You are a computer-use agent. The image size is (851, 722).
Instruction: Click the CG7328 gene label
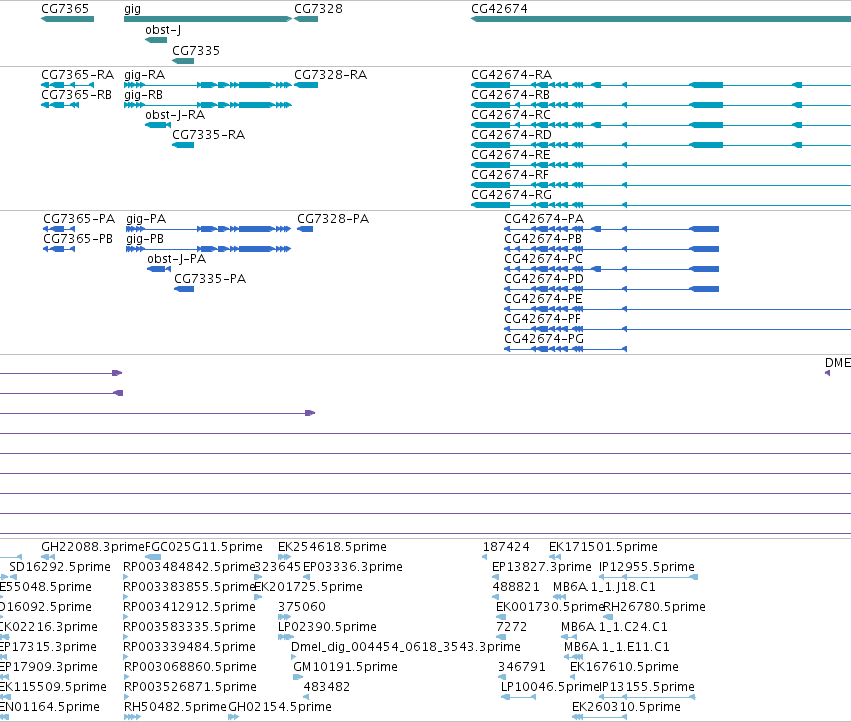pyautogui.click(x=318, y=9)
